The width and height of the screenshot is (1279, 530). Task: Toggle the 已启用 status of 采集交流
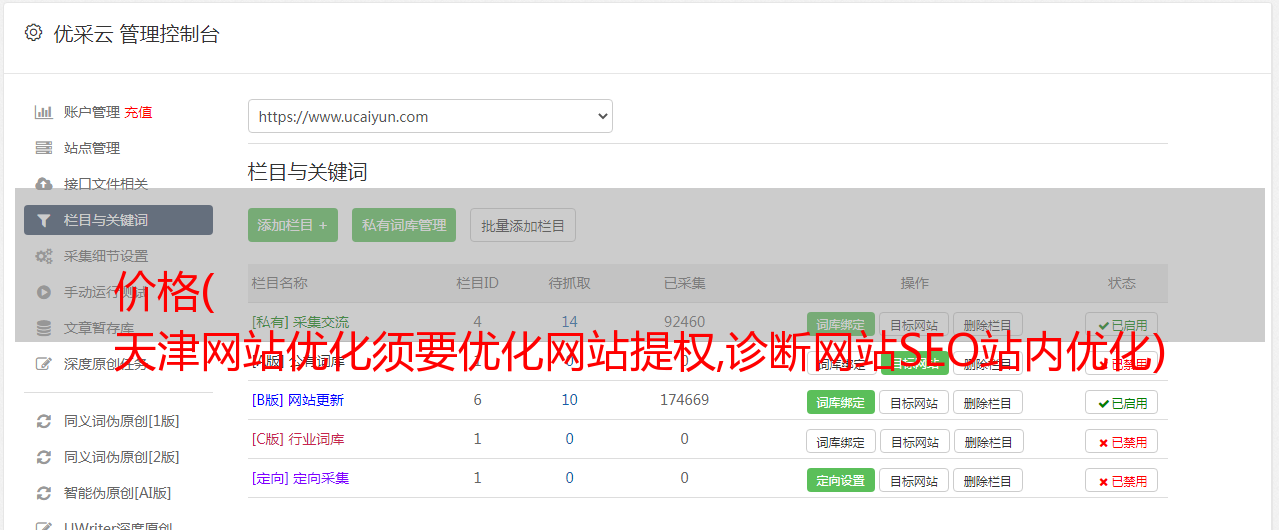1122,325
